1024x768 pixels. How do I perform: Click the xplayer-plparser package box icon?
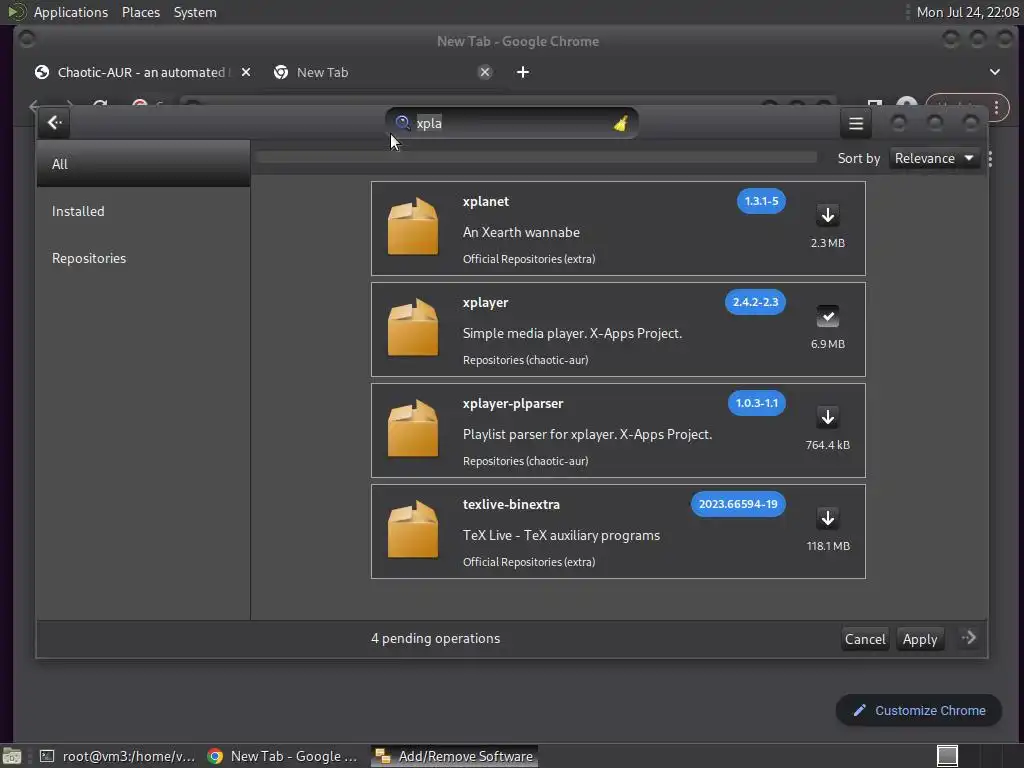coord(413,429)
